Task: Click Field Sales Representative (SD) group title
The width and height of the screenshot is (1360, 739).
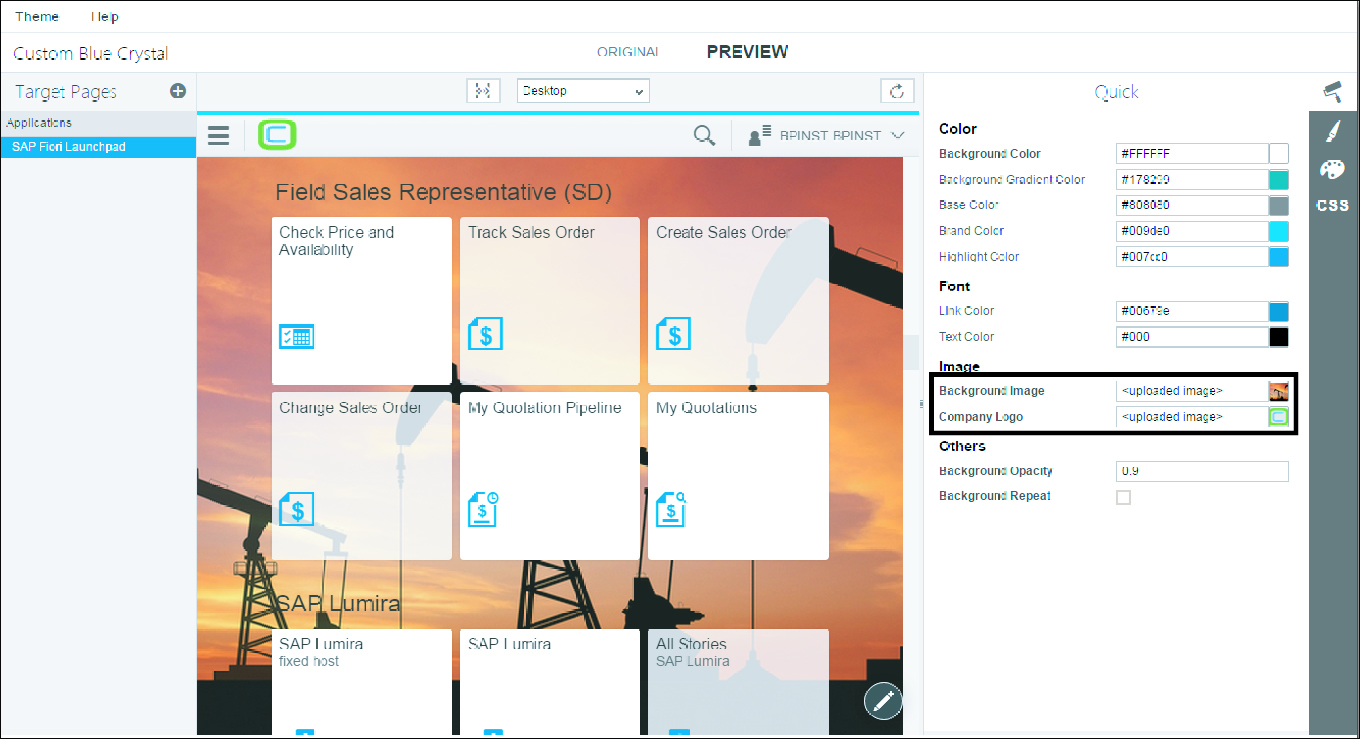Action: (x=443, y=192)
